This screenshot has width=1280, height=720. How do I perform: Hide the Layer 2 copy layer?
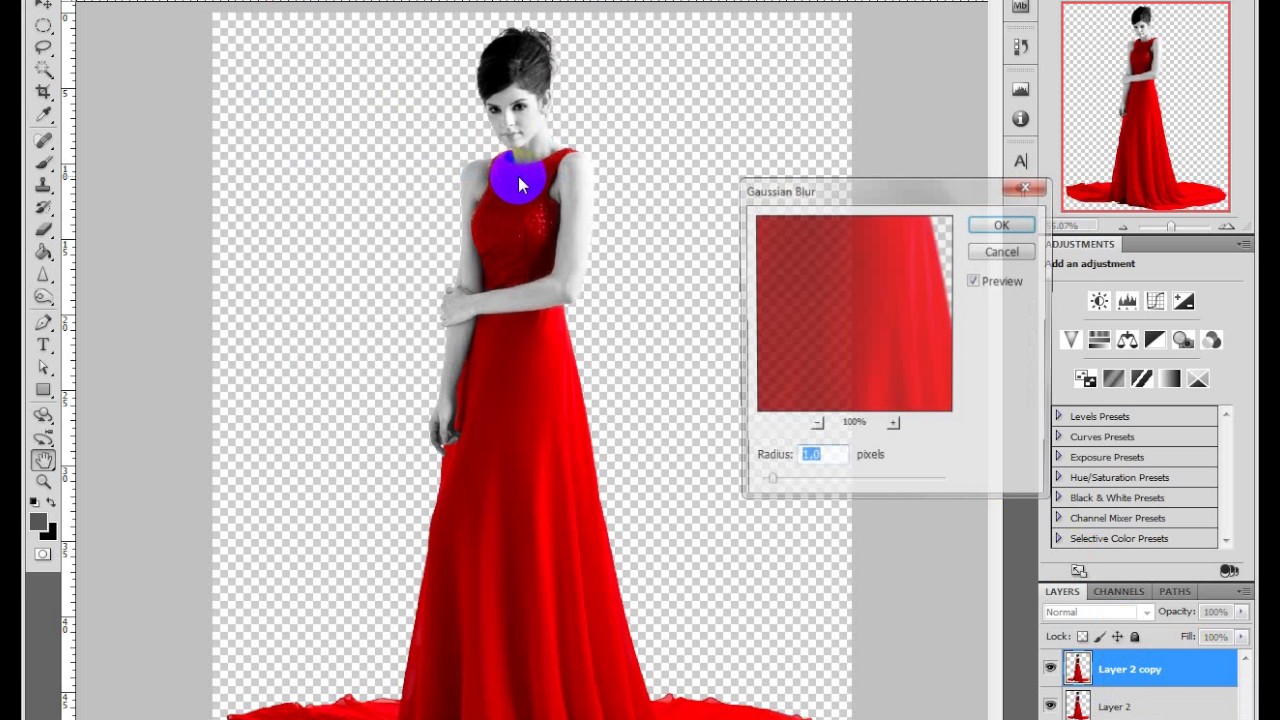1050,668
